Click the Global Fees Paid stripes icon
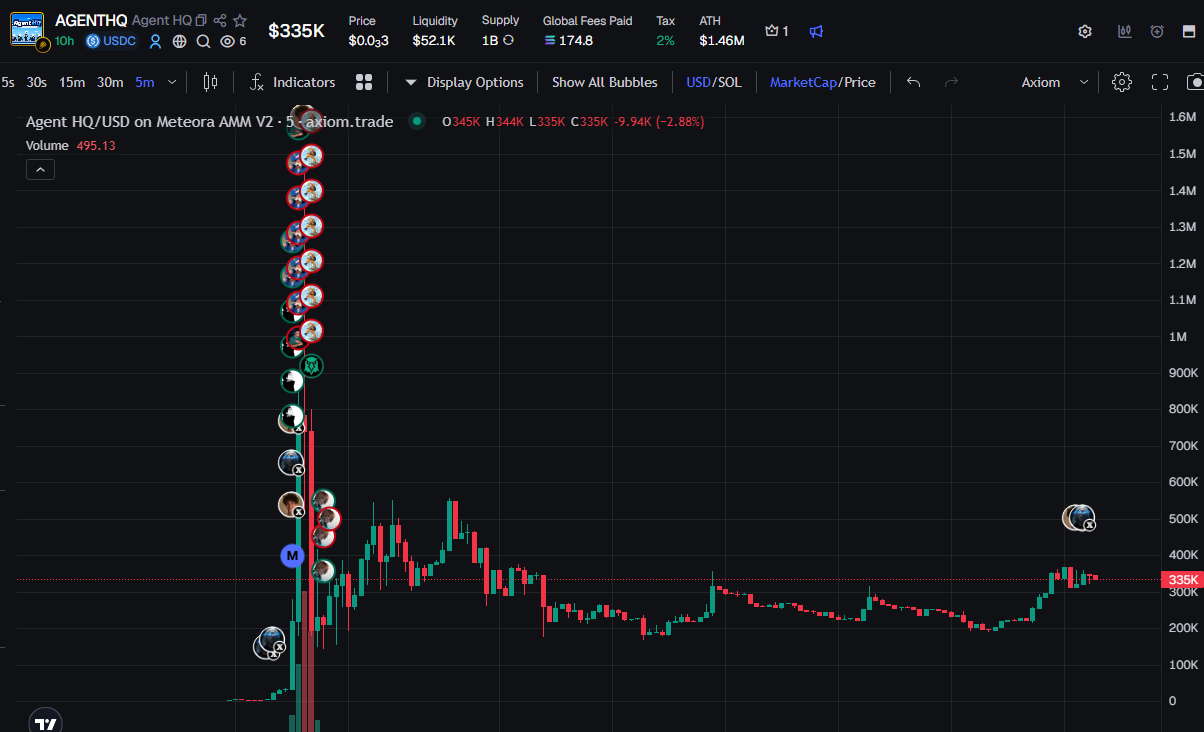1204x732 pixels. (x=550, y=41)
